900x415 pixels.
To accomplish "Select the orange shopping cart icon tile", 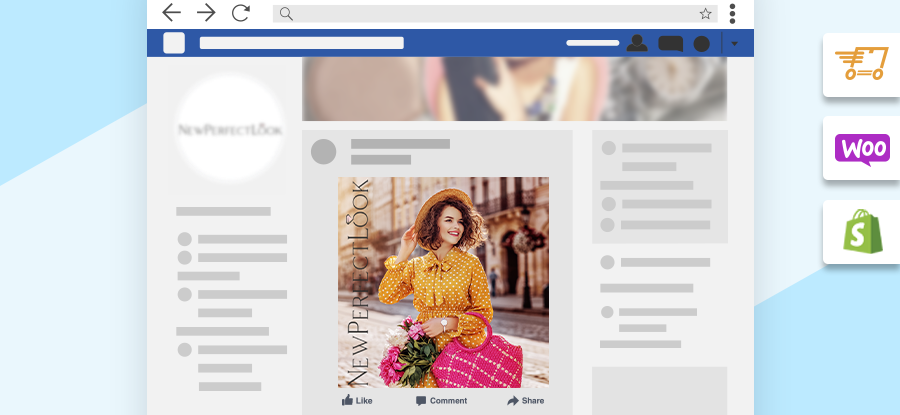I will [x=861, y=65].
